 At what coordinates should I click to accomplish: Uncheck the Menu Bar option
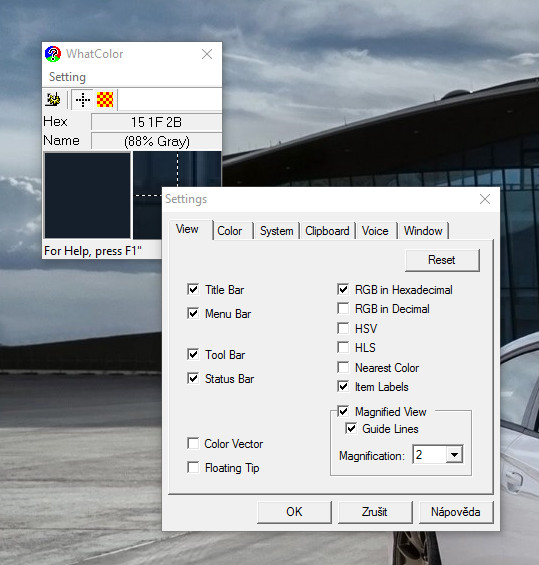coord(193,313)
